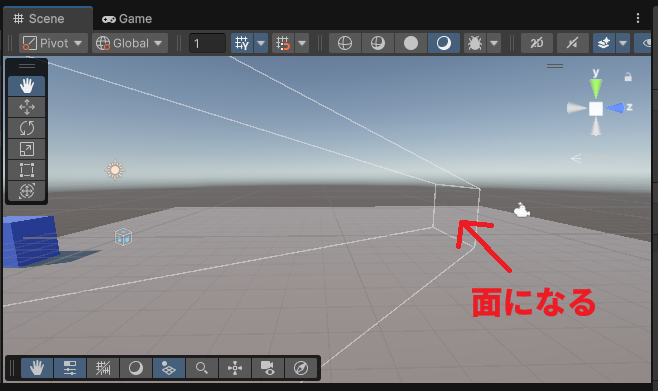Switch to the Game tab
The image size is (658, 391).
click(x=127, y=19)
